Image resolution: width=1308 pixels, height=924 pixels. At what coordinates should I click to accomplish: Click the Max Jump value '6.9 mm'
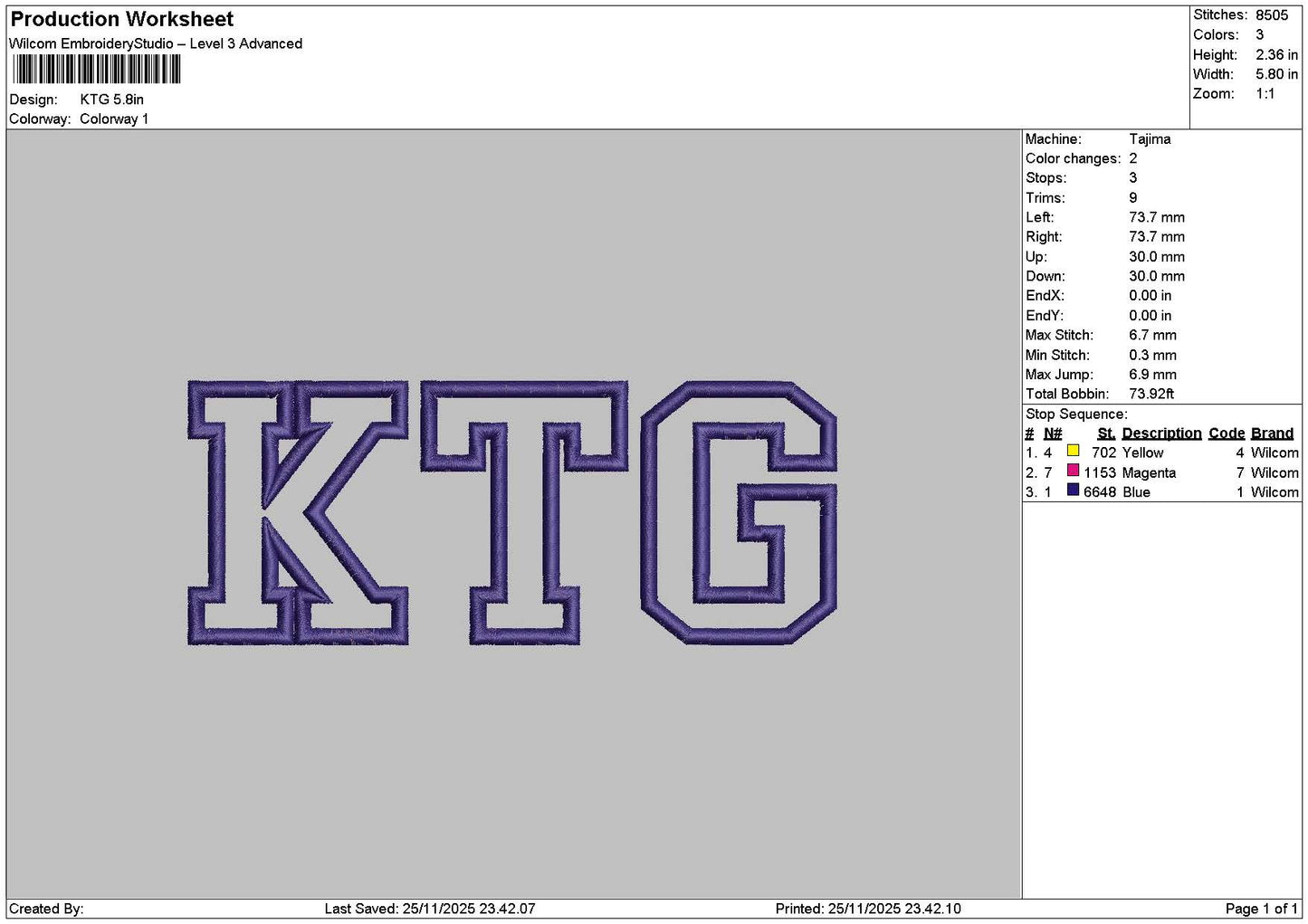(1153, 375)
